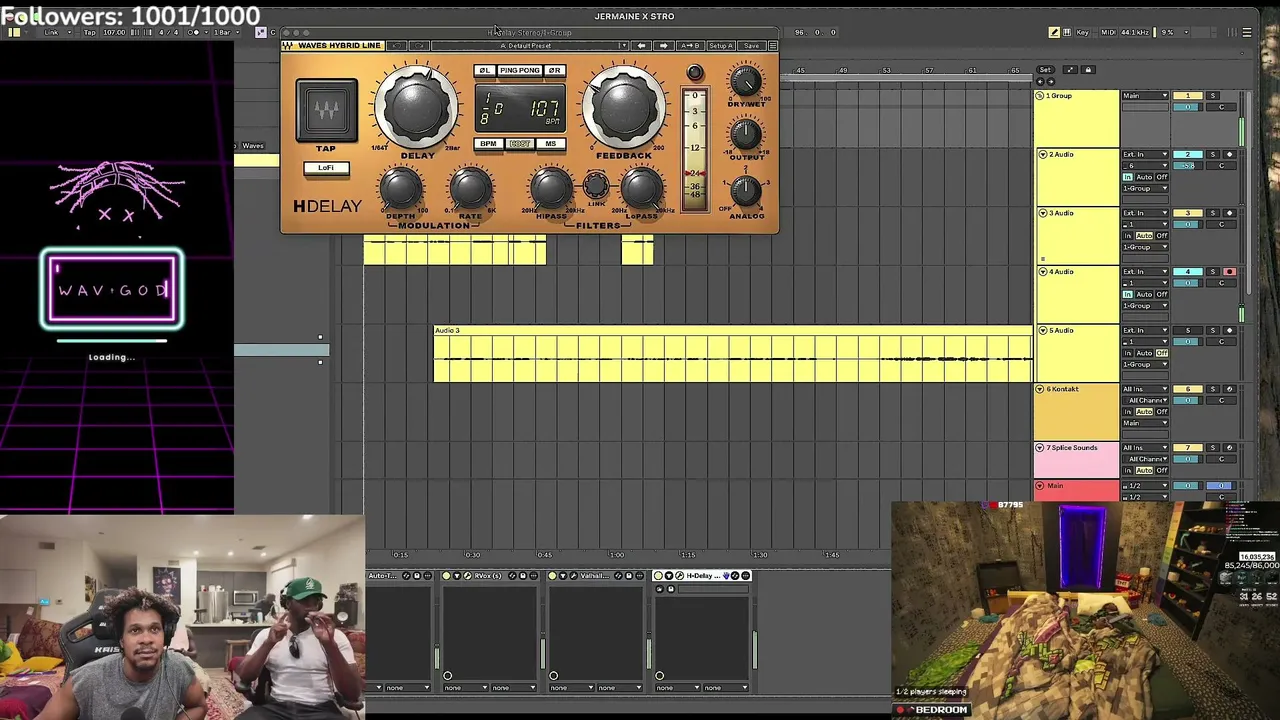Viewport: 1280px width, 720px height.
Task: Toggle the LoFi button on H-Delay
Action: tap(326, 168)
